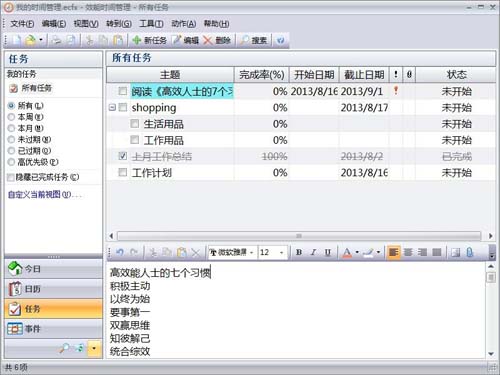Apply Underline formatting in note editor
The width and height of the screenshot is (500, 375).
tap(328, 252)
